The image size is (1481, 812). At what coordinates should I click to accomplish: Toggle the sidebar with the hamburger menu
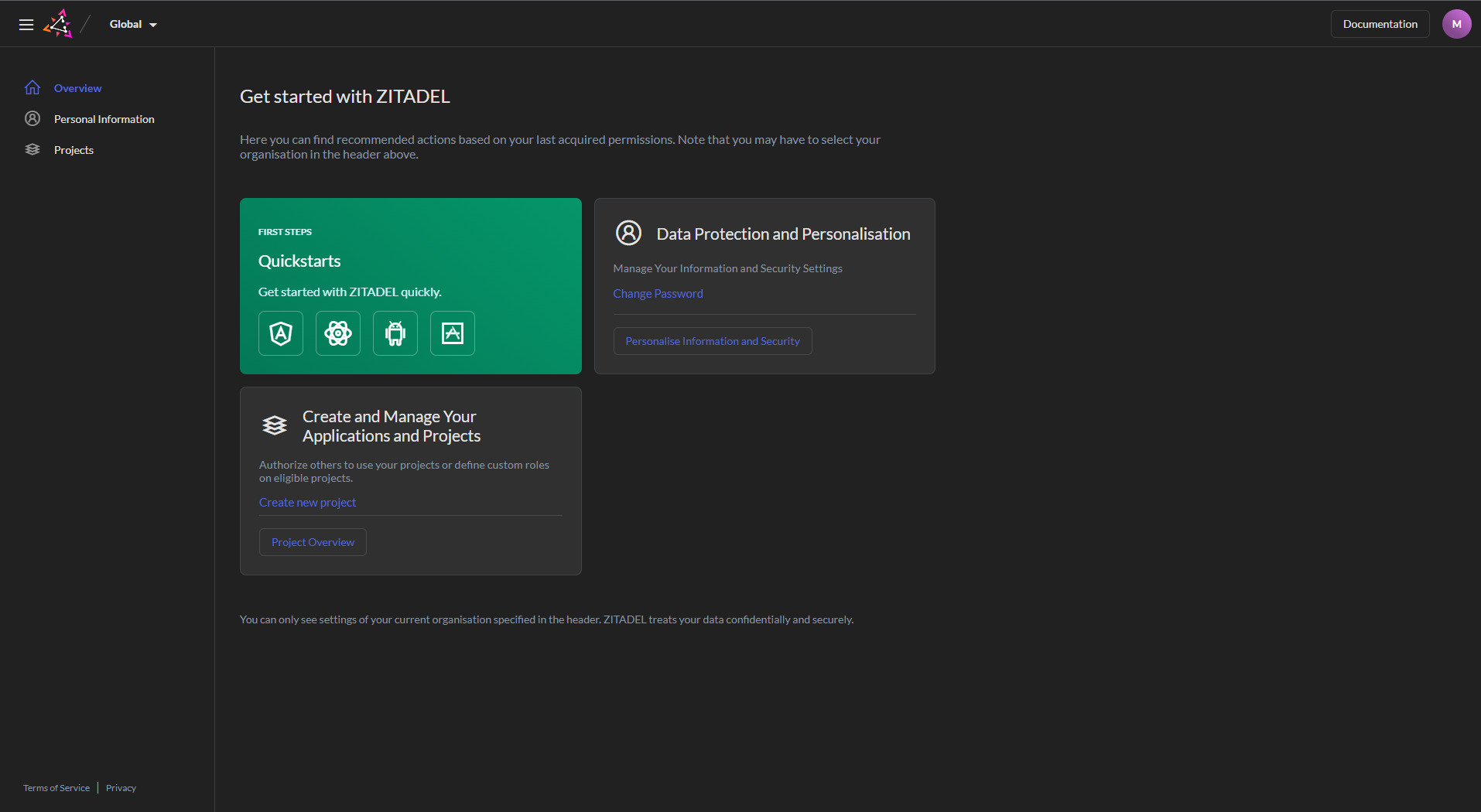(26, 24)
